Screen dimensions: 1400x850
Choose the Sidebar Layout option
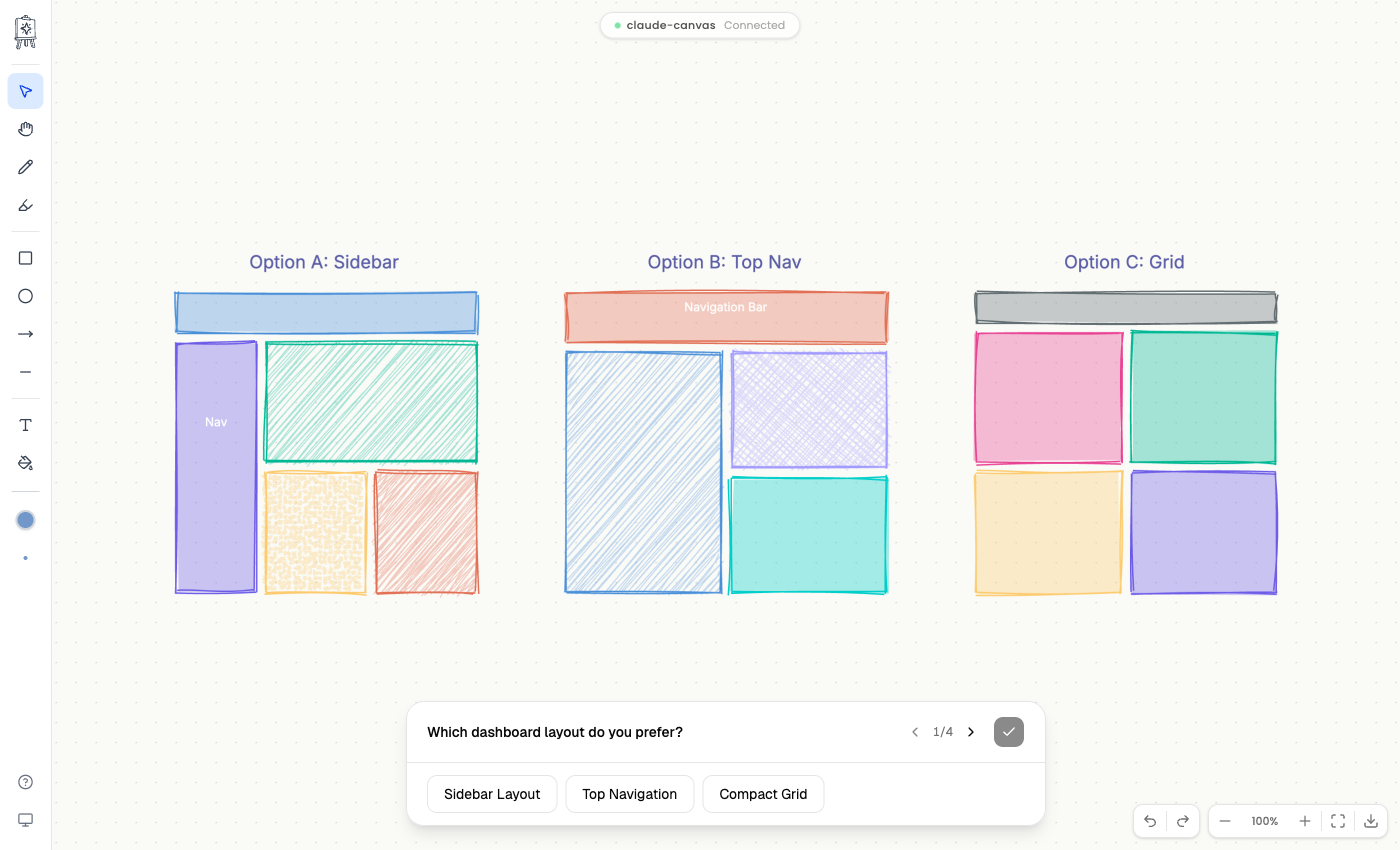(x=492, y=793)
